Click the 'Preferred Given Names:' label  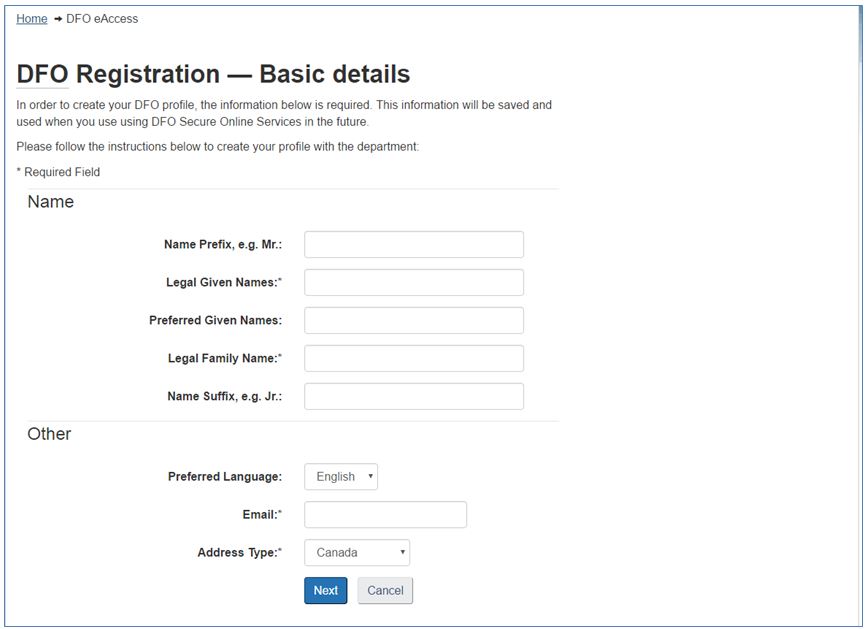[x=215, y=320]
